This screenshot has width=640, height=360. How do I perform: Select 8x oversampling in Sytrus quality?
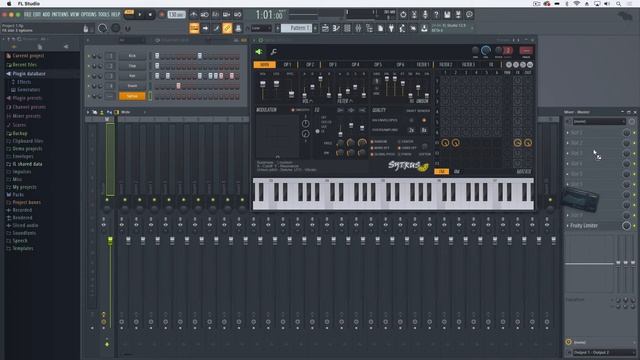click(x=424, y=130)
